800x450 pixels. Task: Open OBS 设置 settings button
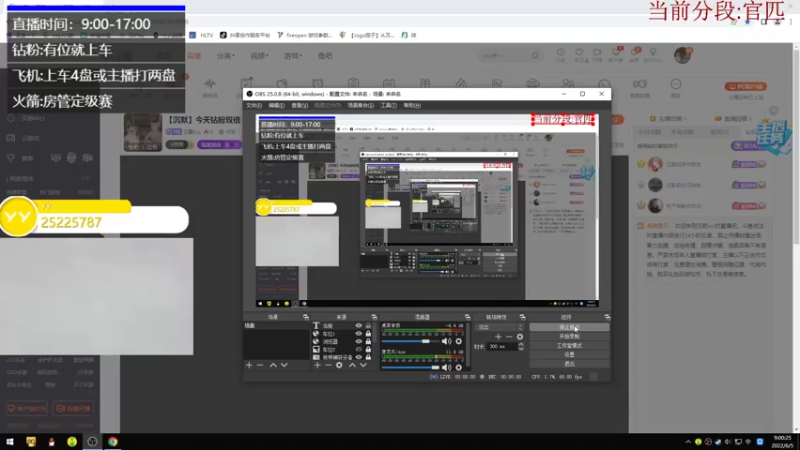tap(569, 355)
